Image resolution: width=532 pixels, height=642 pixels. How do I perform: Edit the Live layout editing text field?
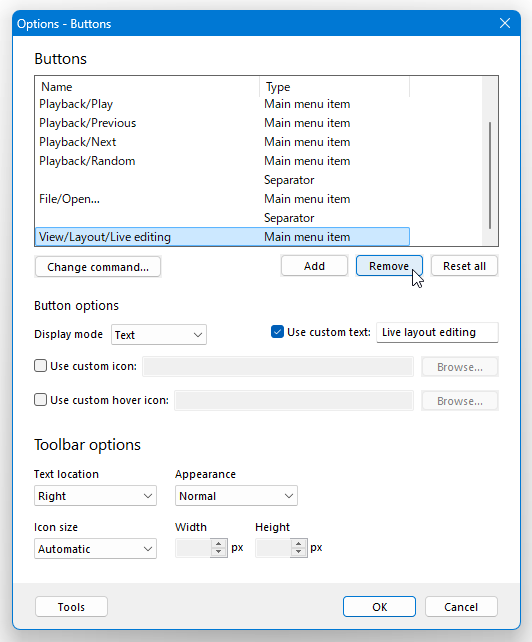(x=437, y=332)
